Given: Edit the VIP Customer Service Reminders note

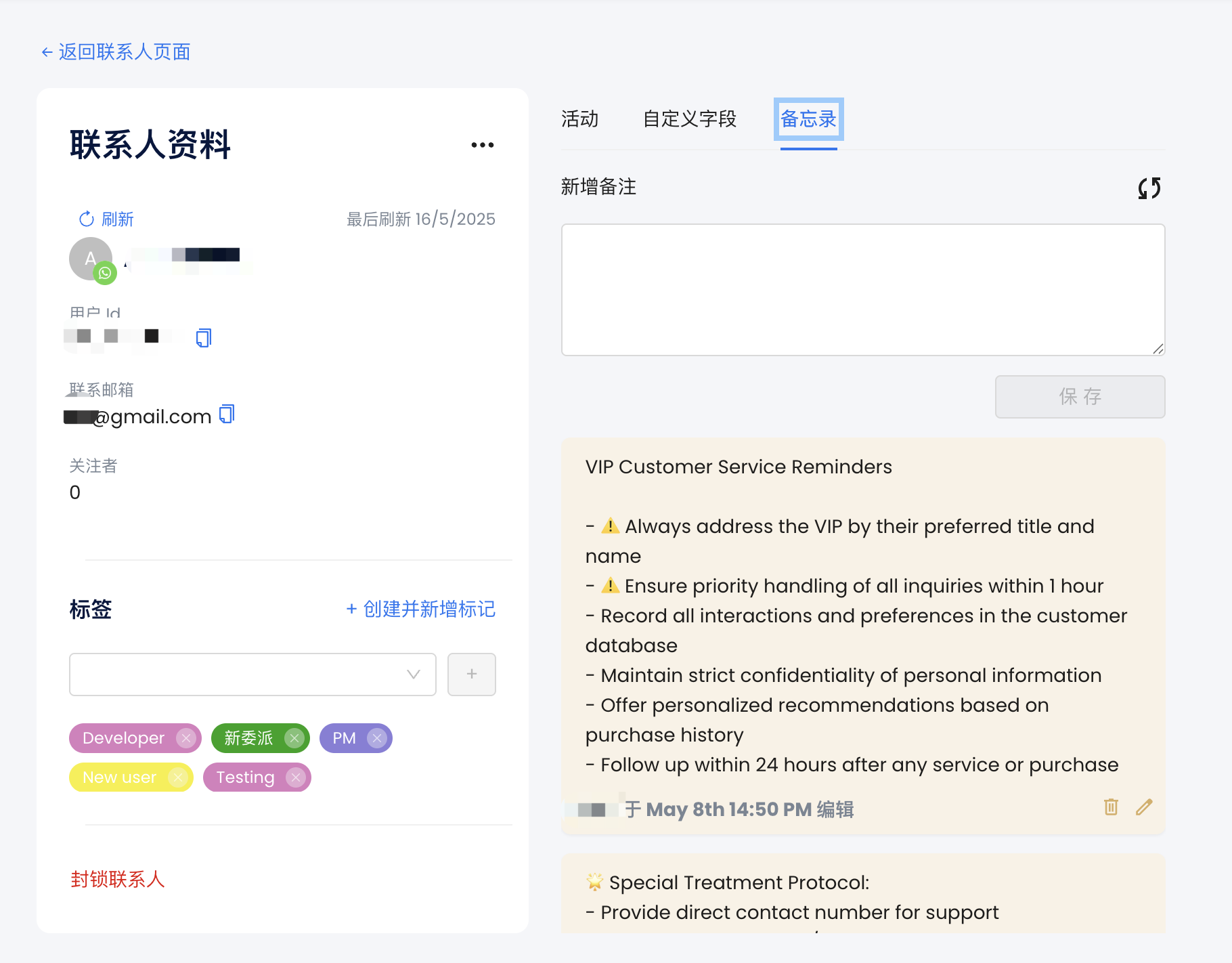Looking at the screenshot, I should point(1144,807).
